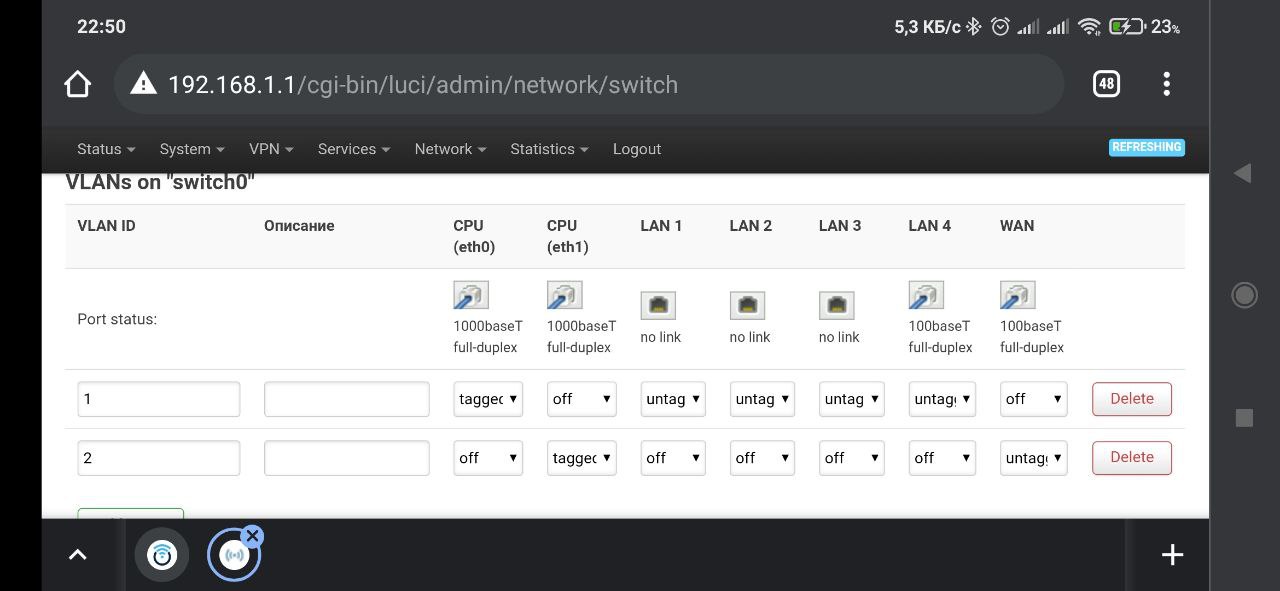Open the Status menu

point(106,149)
